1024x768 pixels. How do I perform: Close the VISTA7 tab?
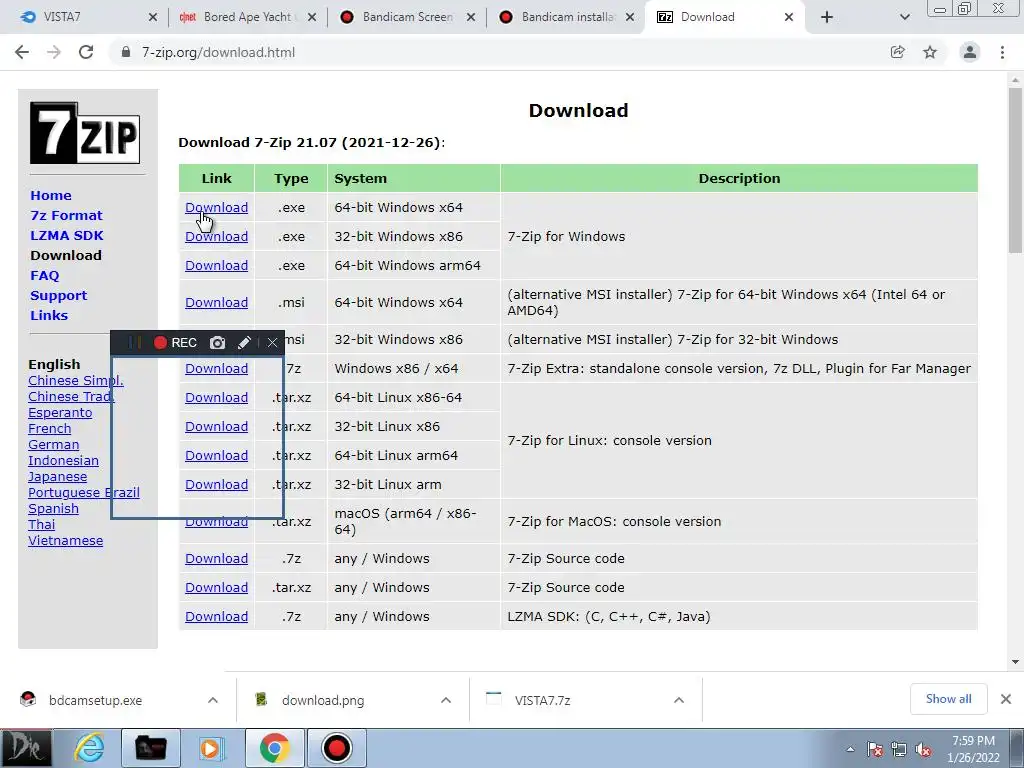click(153, 17)
